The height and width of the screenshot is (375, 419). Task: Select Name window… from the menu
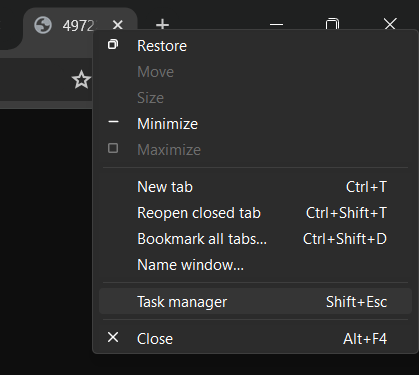(x=255, y=265)
